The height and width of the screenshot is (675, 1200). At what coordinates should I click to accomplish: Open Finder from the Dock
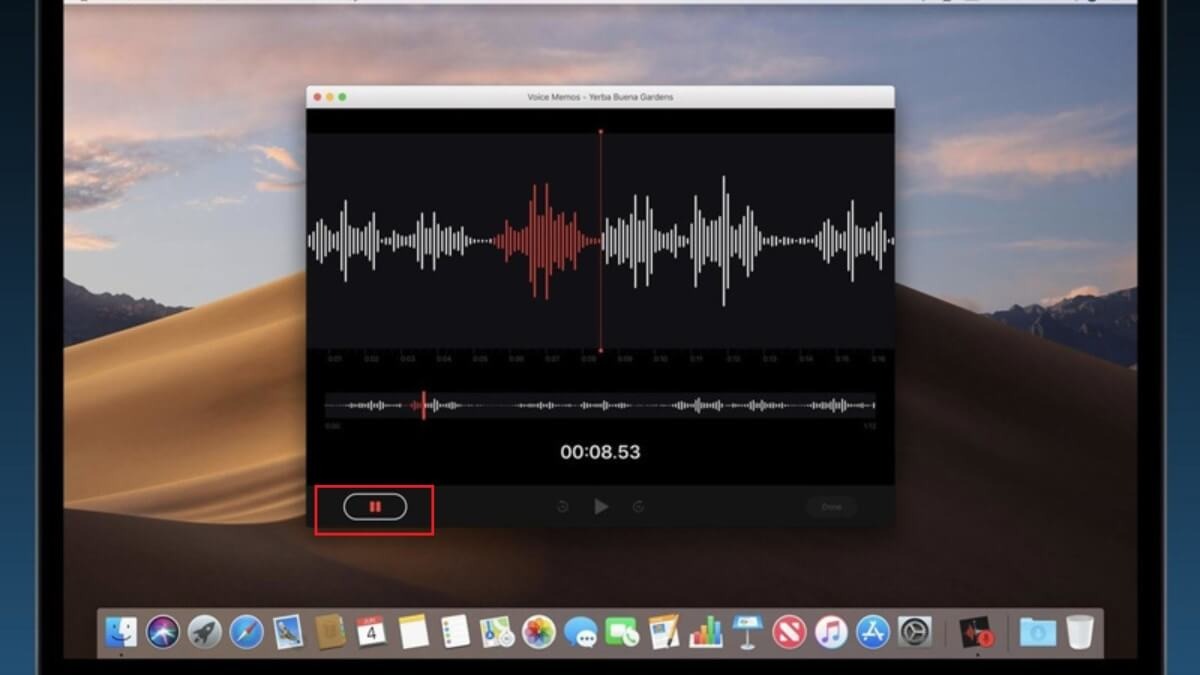(122, 631)
